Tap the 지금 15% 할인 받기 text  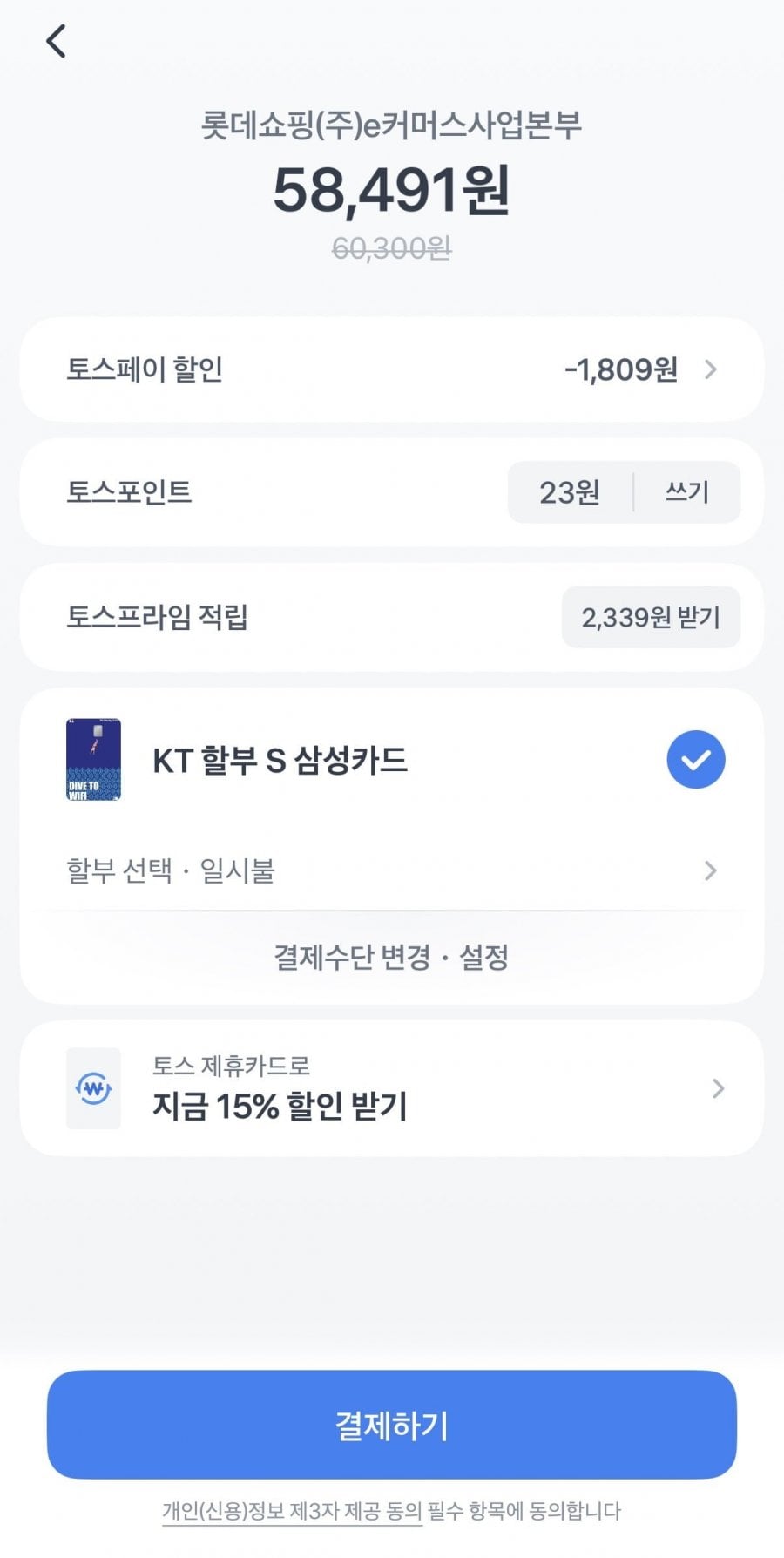coord(280,1107)
